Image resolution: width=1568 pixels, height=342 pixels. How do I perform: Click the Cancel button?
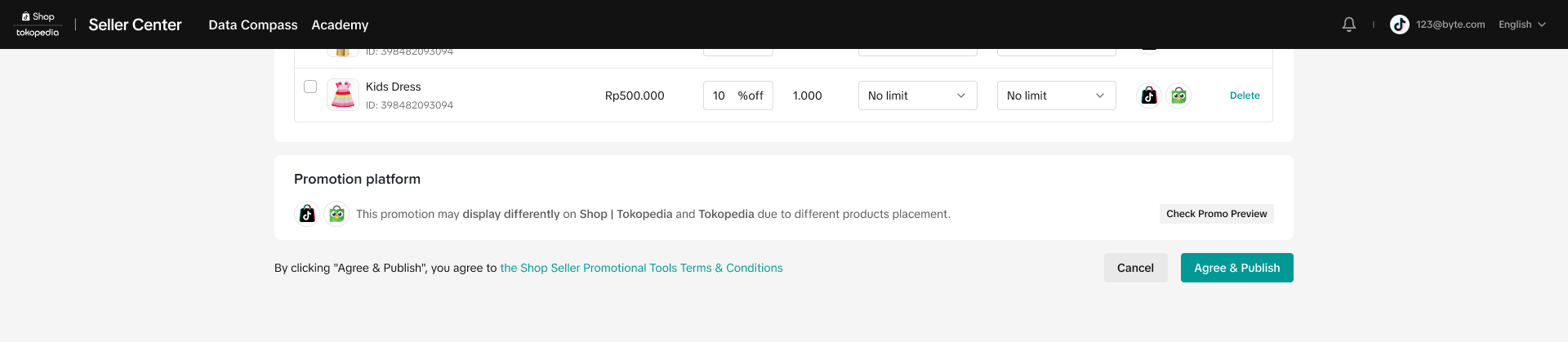click(x=1135, y=268)
